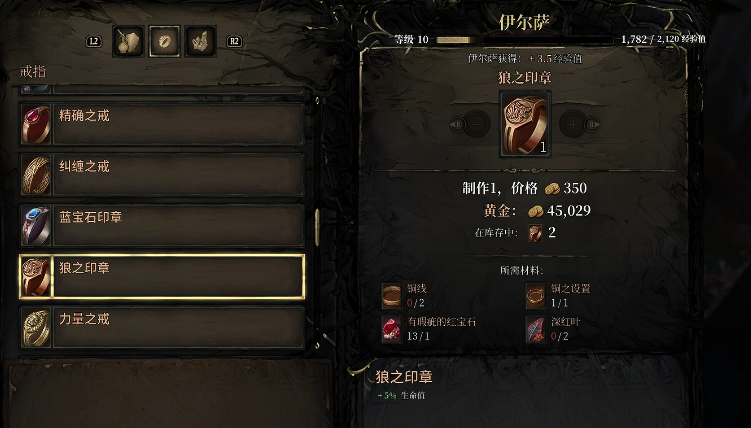Choose the 力量之戒 gold ring icon
Viewport: 751px width, 428px height.
point(36,328)
